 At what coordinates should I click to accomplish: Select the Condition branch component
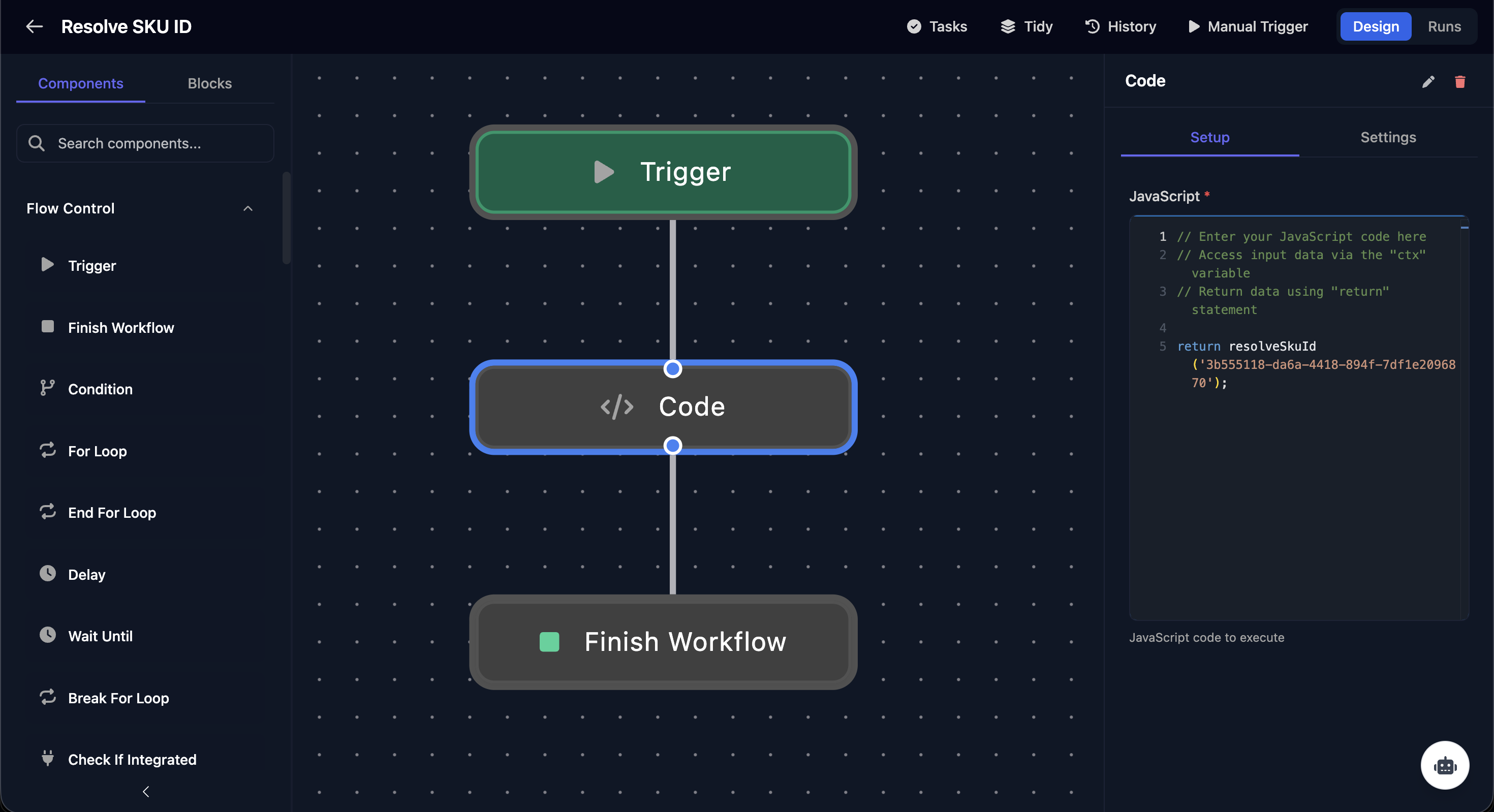(x=100, y=389)
